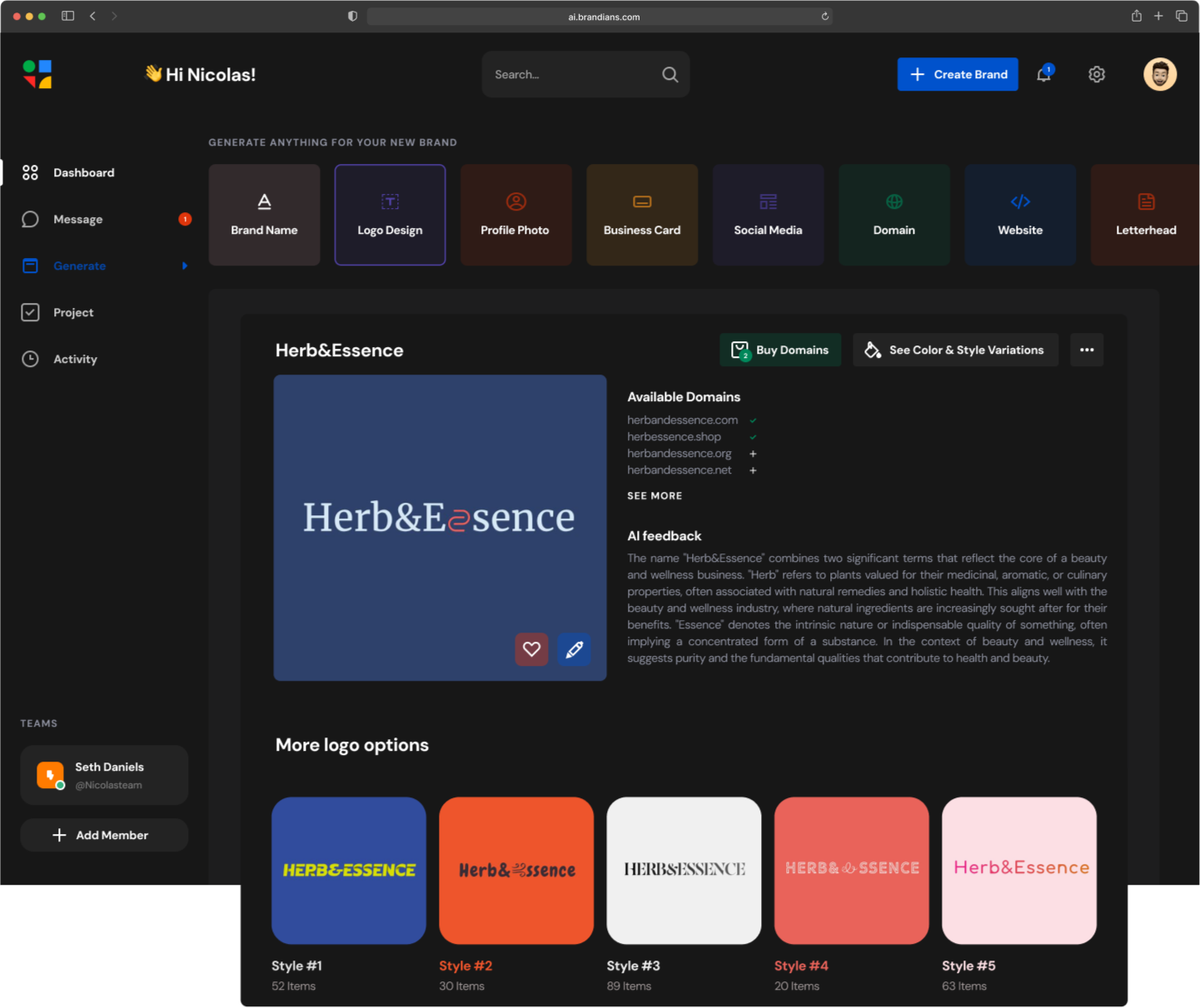
Task: Click the Brandians logo icon
Action: [37, 74]
